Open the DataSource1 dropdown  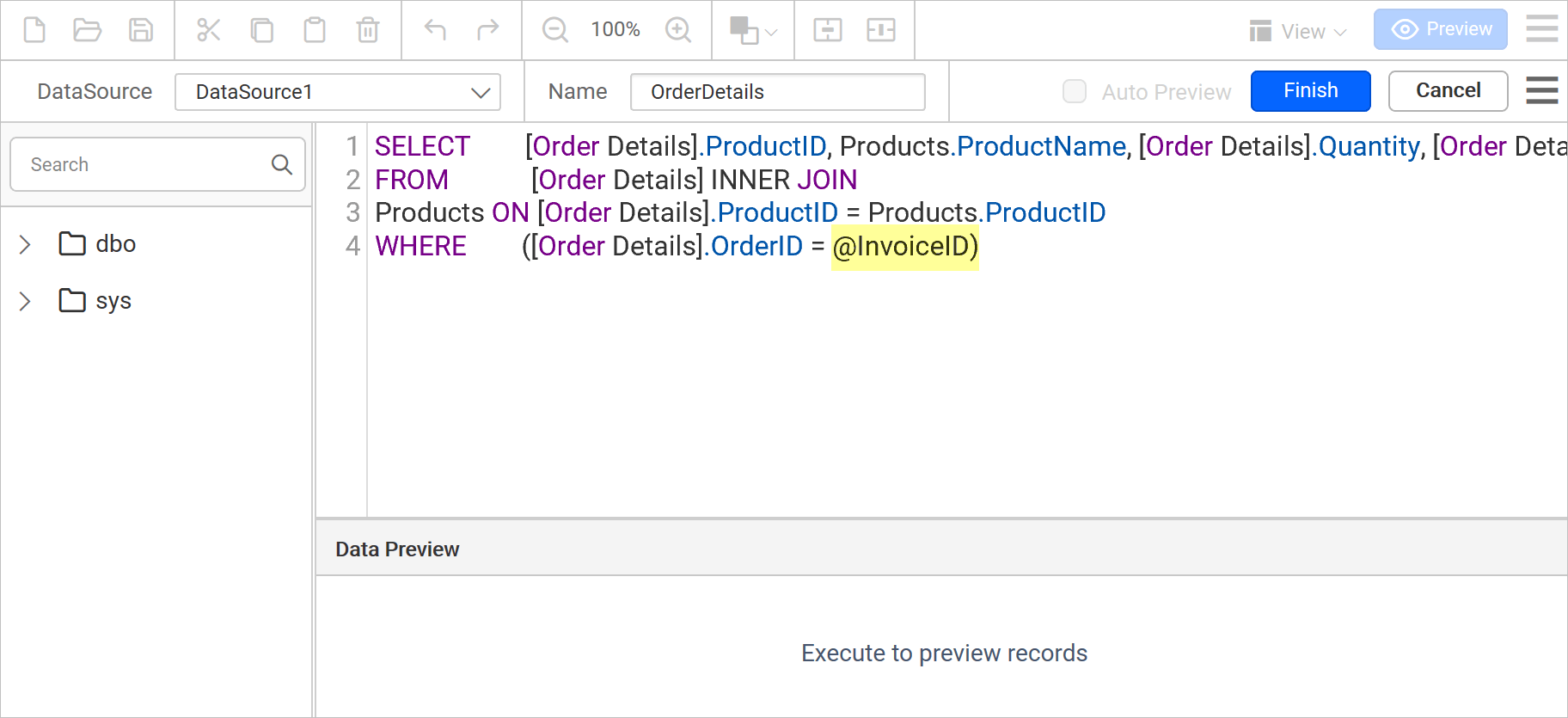click(338, 92)
